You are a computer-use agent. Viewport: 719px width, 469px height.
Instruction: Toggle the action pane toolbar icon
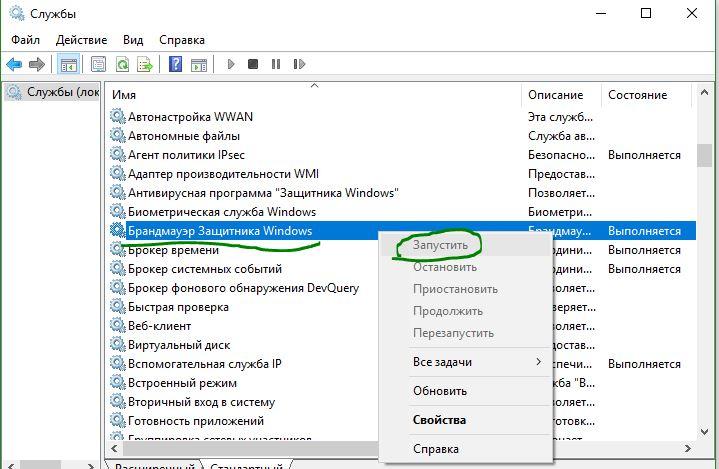(199, 64)
